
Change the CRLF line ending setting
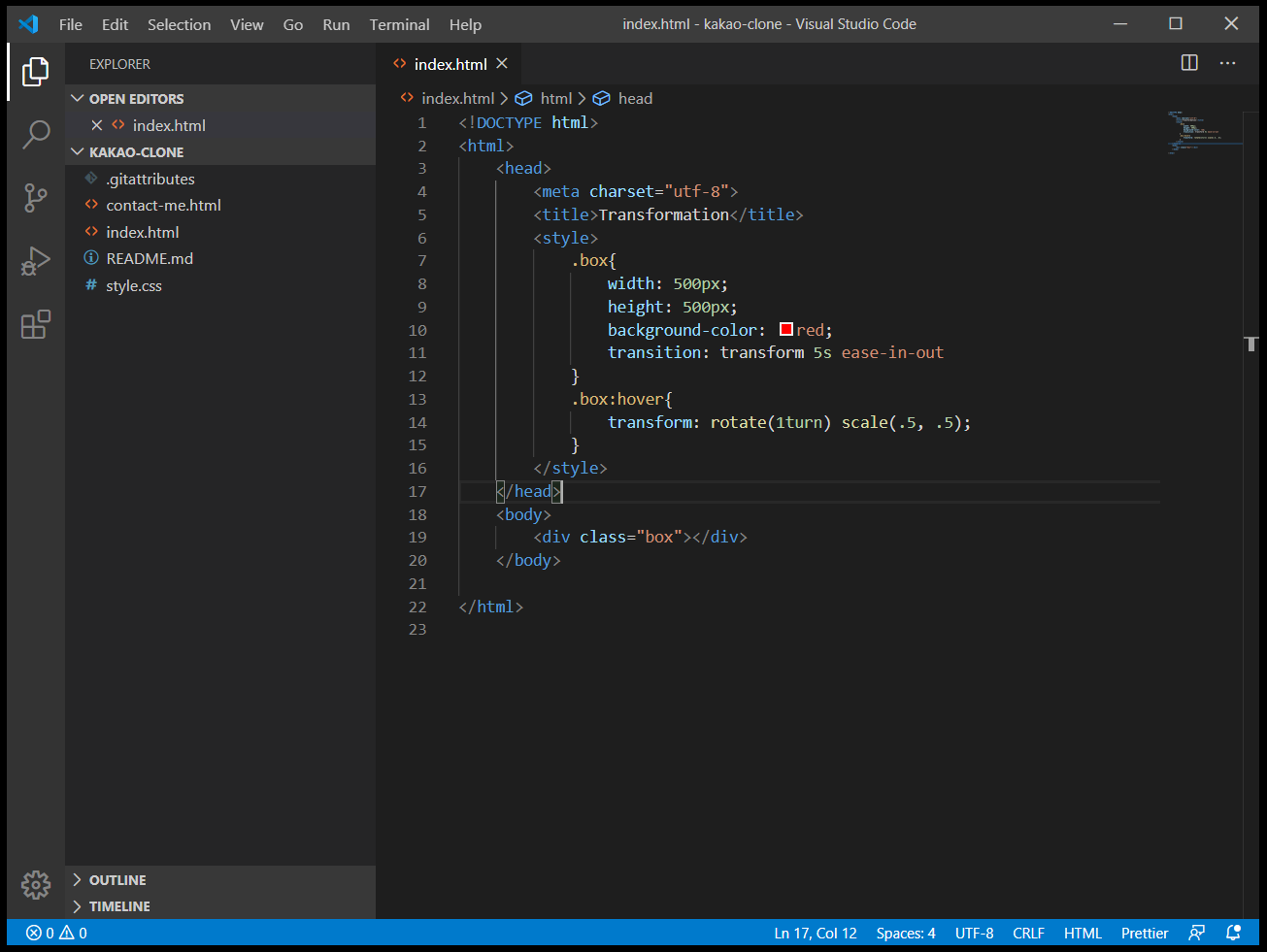point(1028,933)
